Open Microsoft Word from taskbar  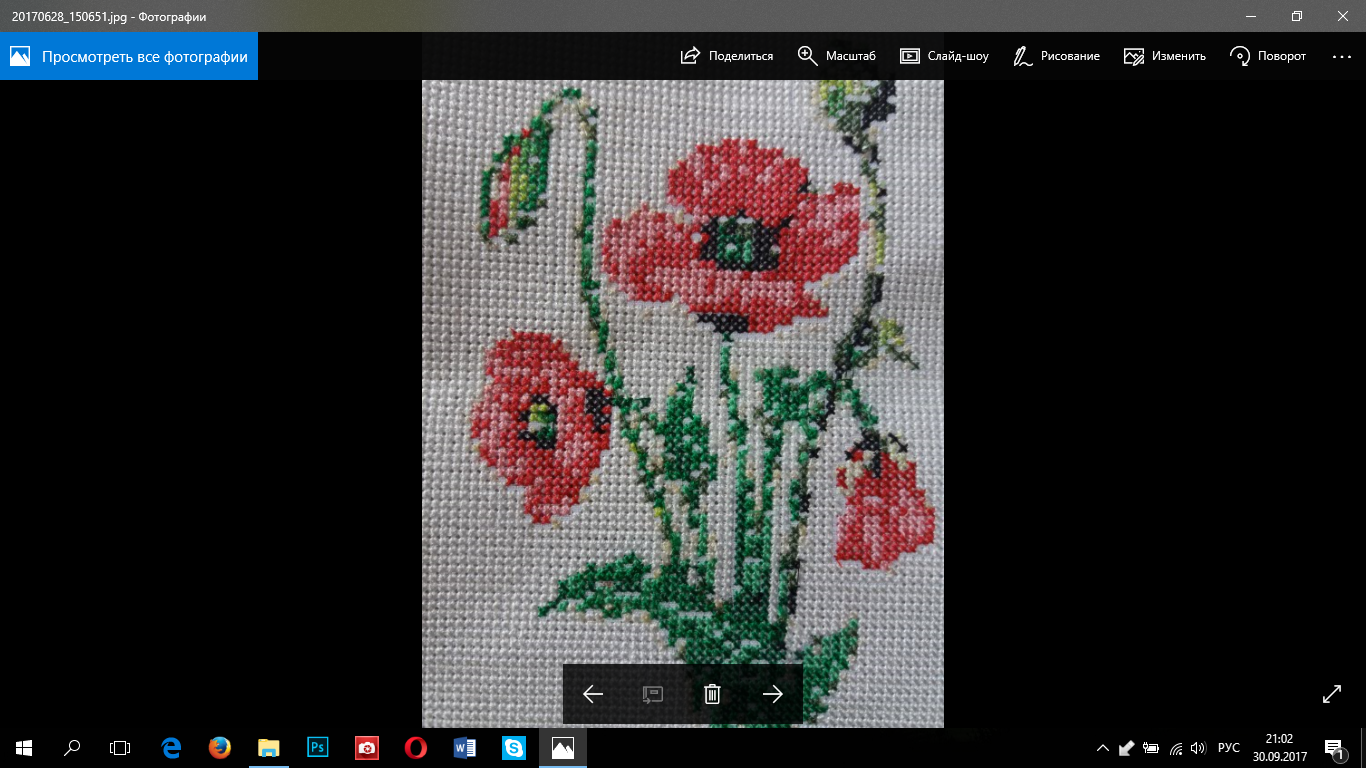pos(465,747)
